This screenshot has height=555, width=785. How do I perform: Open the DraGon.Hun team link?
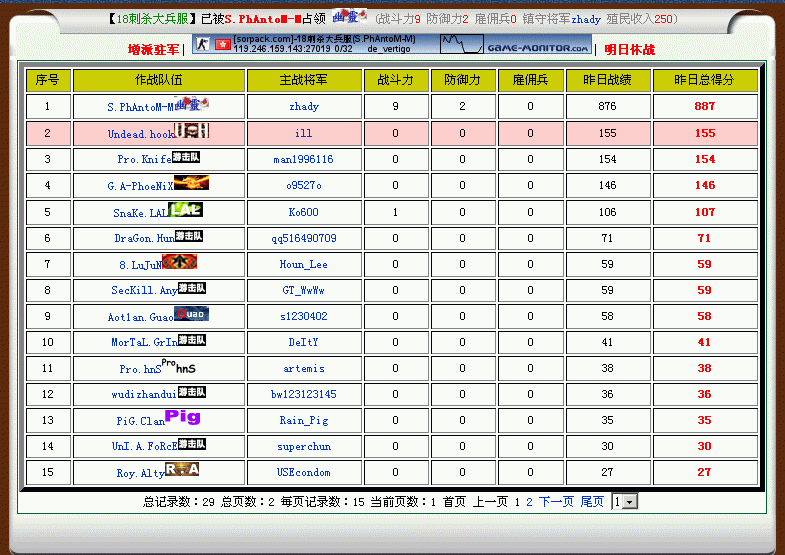tap(144, 239)
